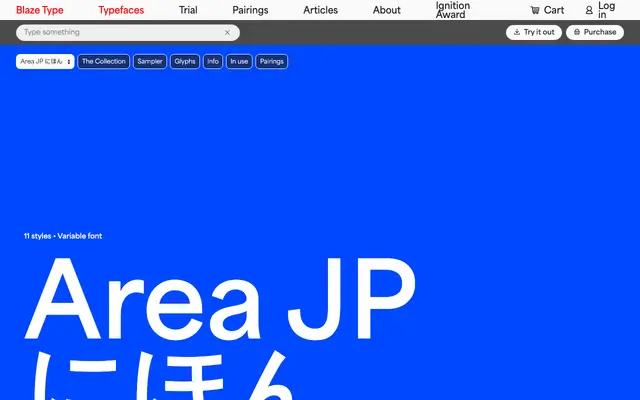This screenshot has width=640, height=400.
Task: Jump to the Glyphs section
Action: tap(185, 62)
